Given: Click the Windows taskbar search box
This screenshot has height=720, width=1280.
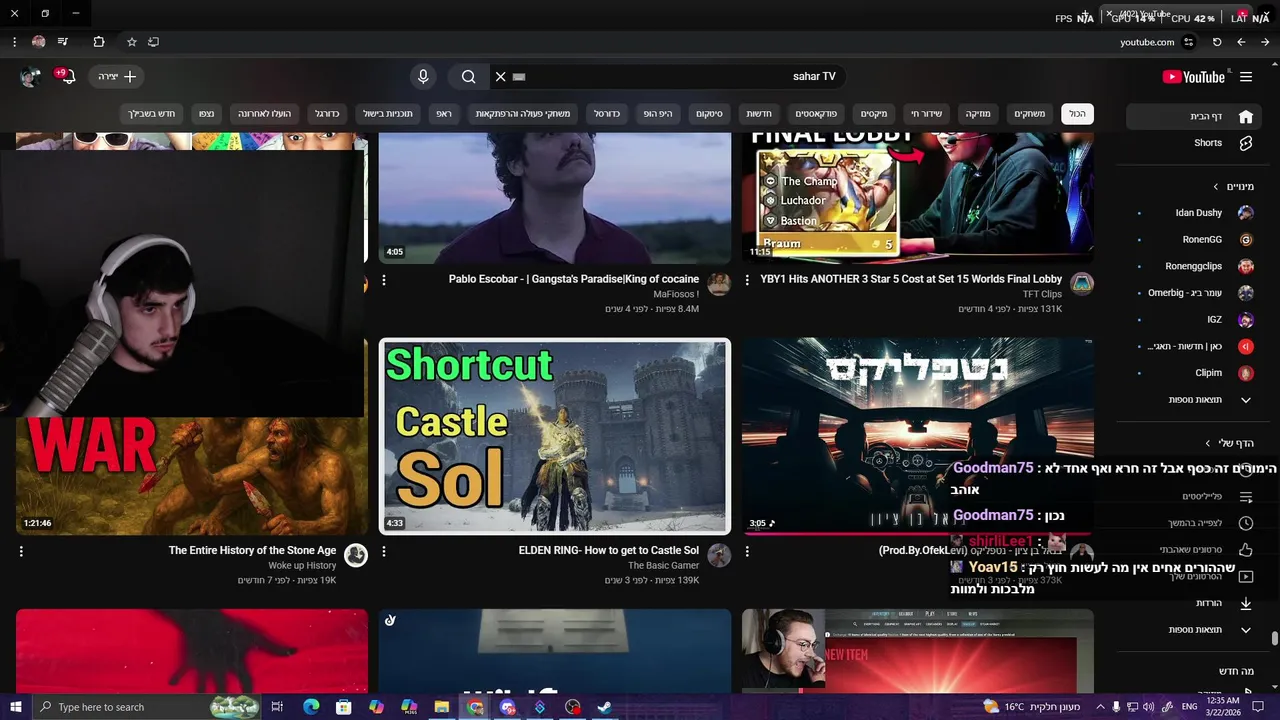Looking at the screenshot, I should coord(146,707).
